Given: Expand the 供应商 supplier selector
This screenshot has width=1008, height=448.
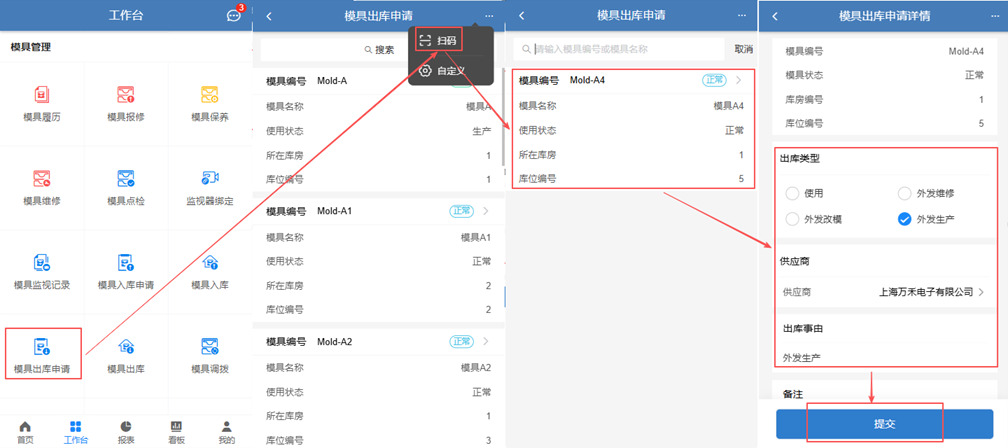Looking at the screenshot, I should click(x=981, y=292).
